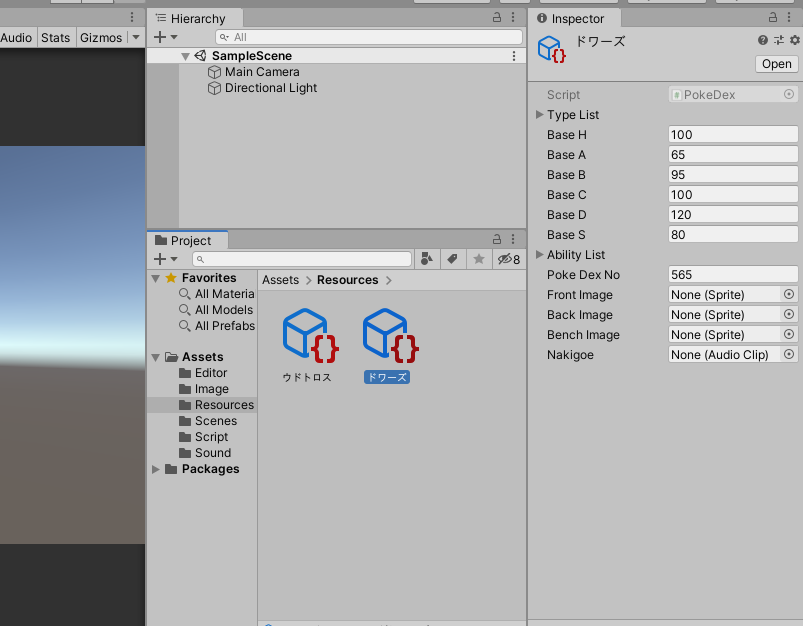
Task: Edit the Base D value field
Action: click(733, 215)
